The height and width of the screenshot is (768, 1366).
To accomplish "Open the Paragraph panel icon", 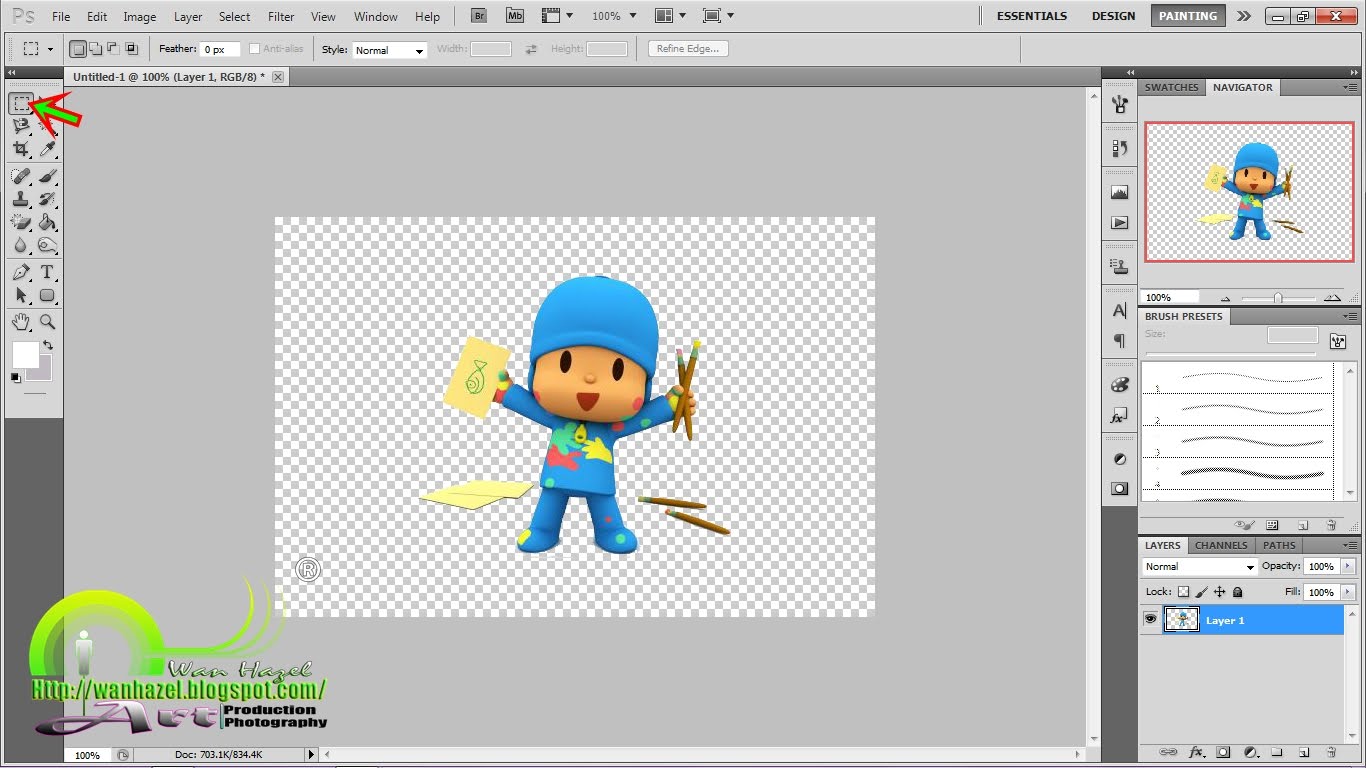I will pyautogui.click(x=1120, y=341).
